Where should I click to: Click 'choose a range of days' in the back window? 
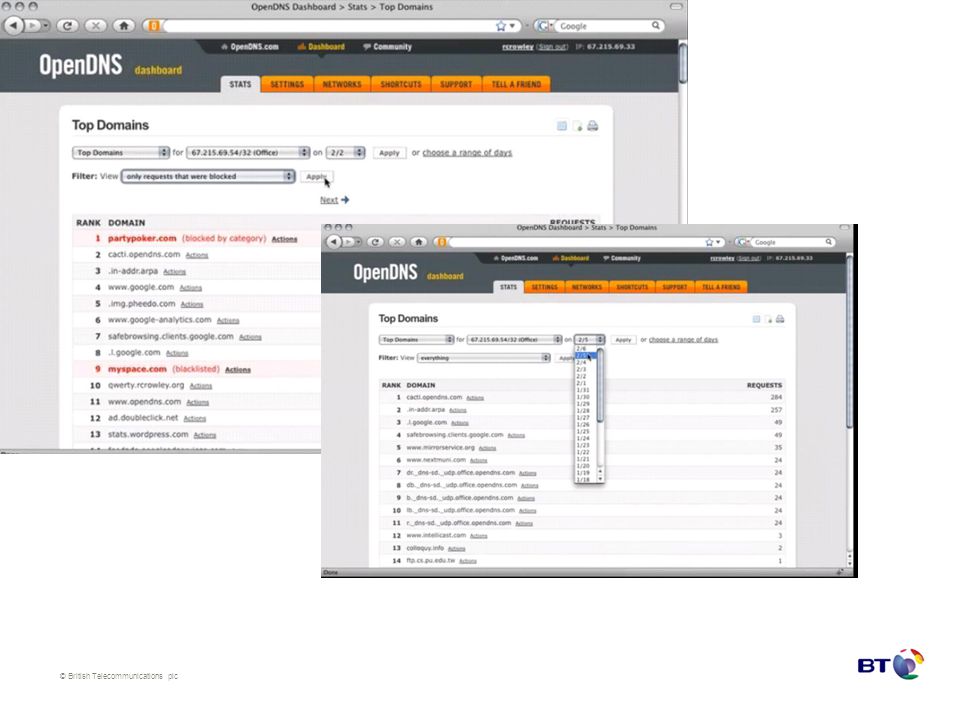point(467,152)
